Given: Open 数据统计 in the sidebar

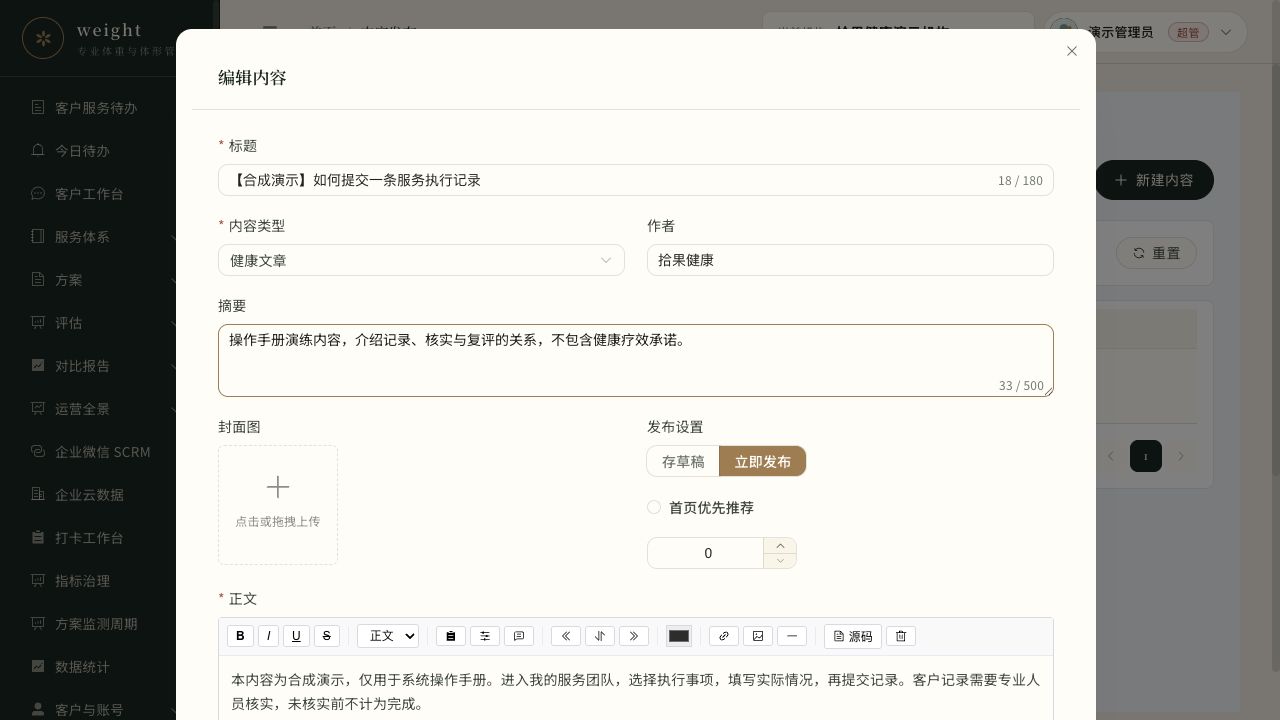Looking at the screenshot, I should click(x=82, y=667).
